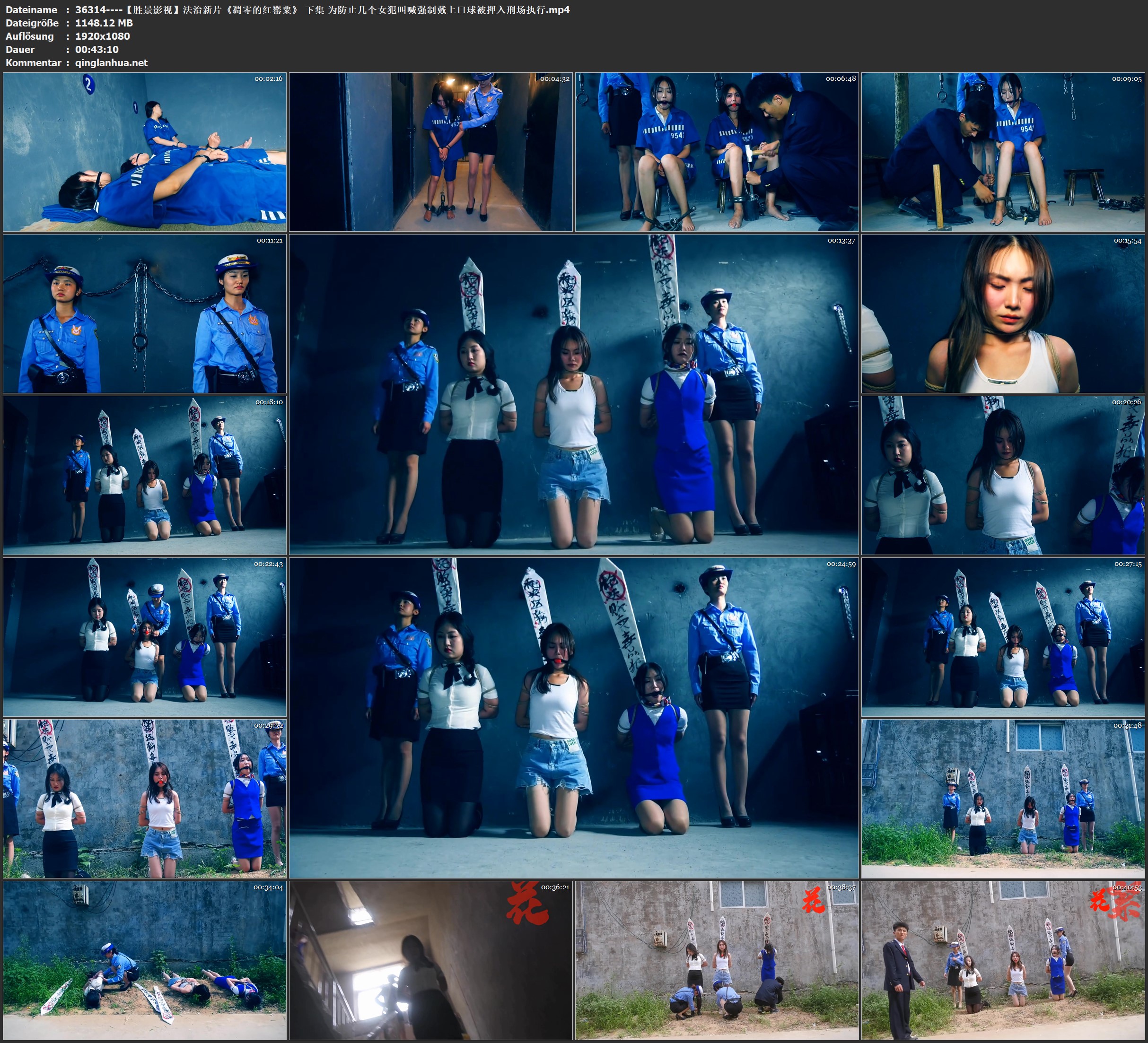Click the thumbnail stamped 00:02:16
Image resolution: width=1148 pixels, height=1043 pixels.
point(145,151)
